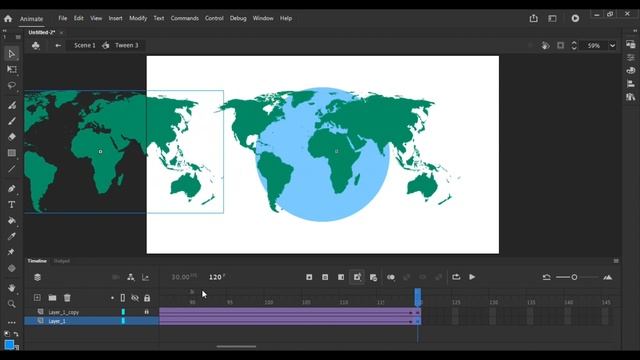Open the Commands menu
Screen dimensions: 640x360
(184, 18)
